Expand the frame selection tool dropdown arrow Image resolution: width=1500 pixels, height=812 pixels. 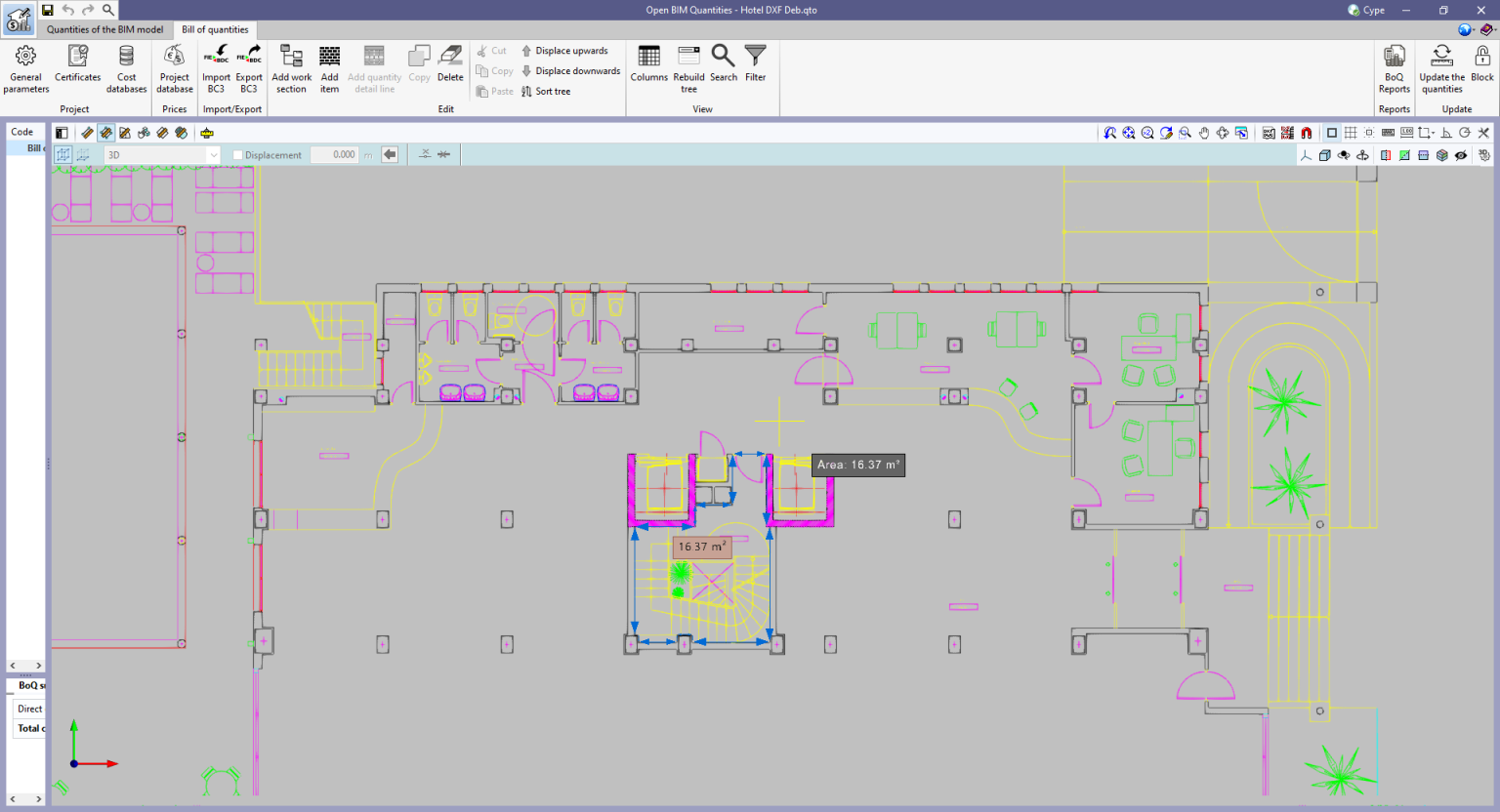point(1432,133)
